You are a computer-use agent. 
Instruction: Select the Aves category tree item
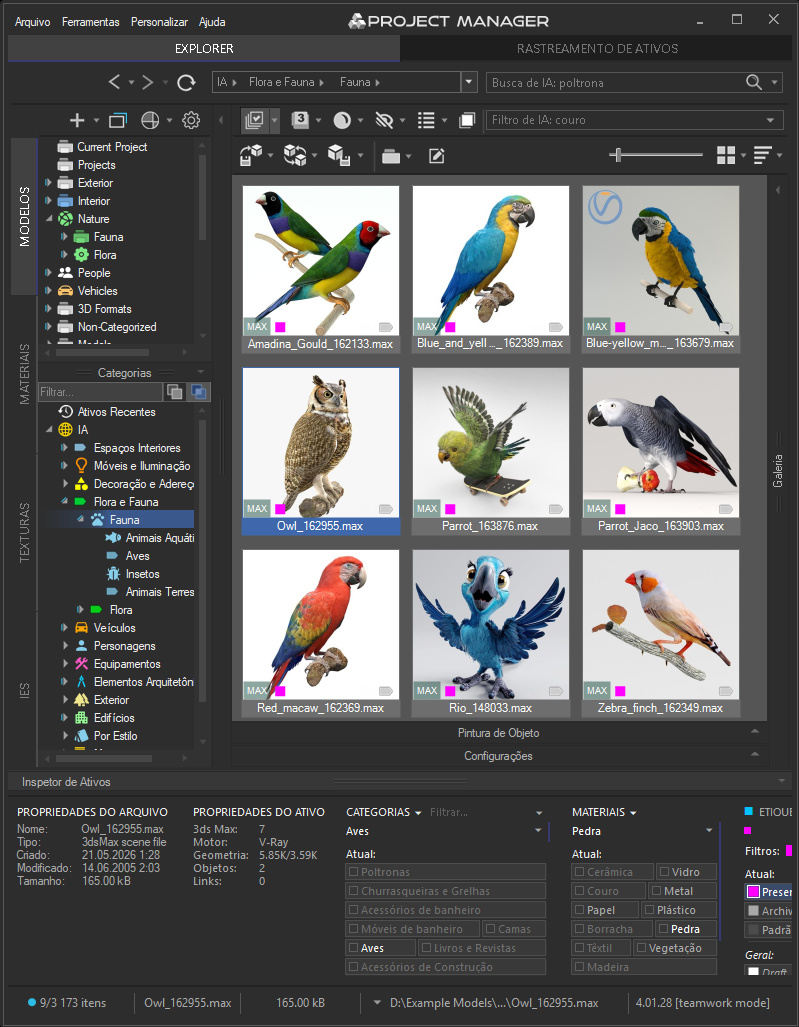tap(138, 555)
